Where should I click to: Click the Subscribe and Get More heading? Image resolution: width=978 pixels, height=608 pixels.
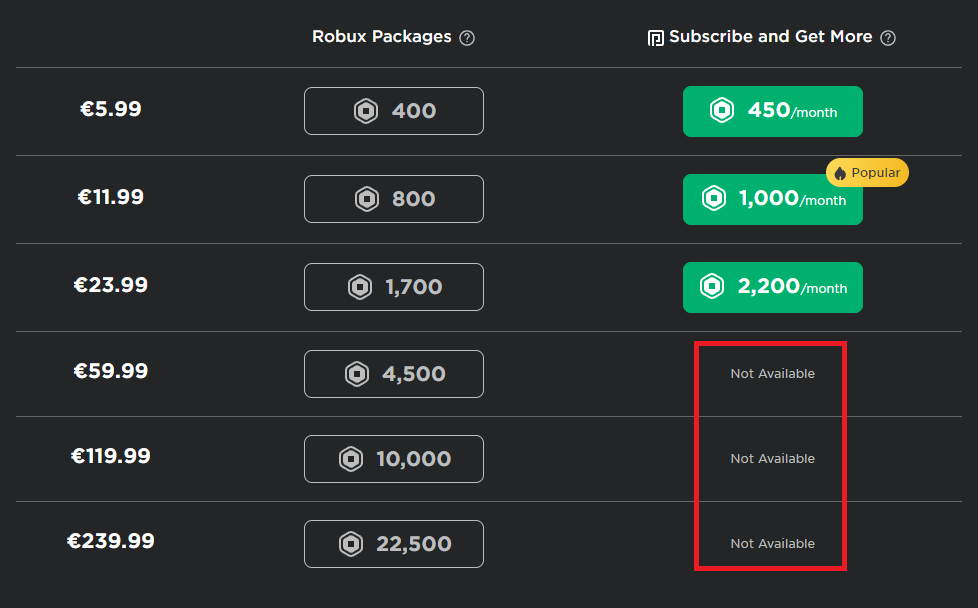click(x=770, y=37)
